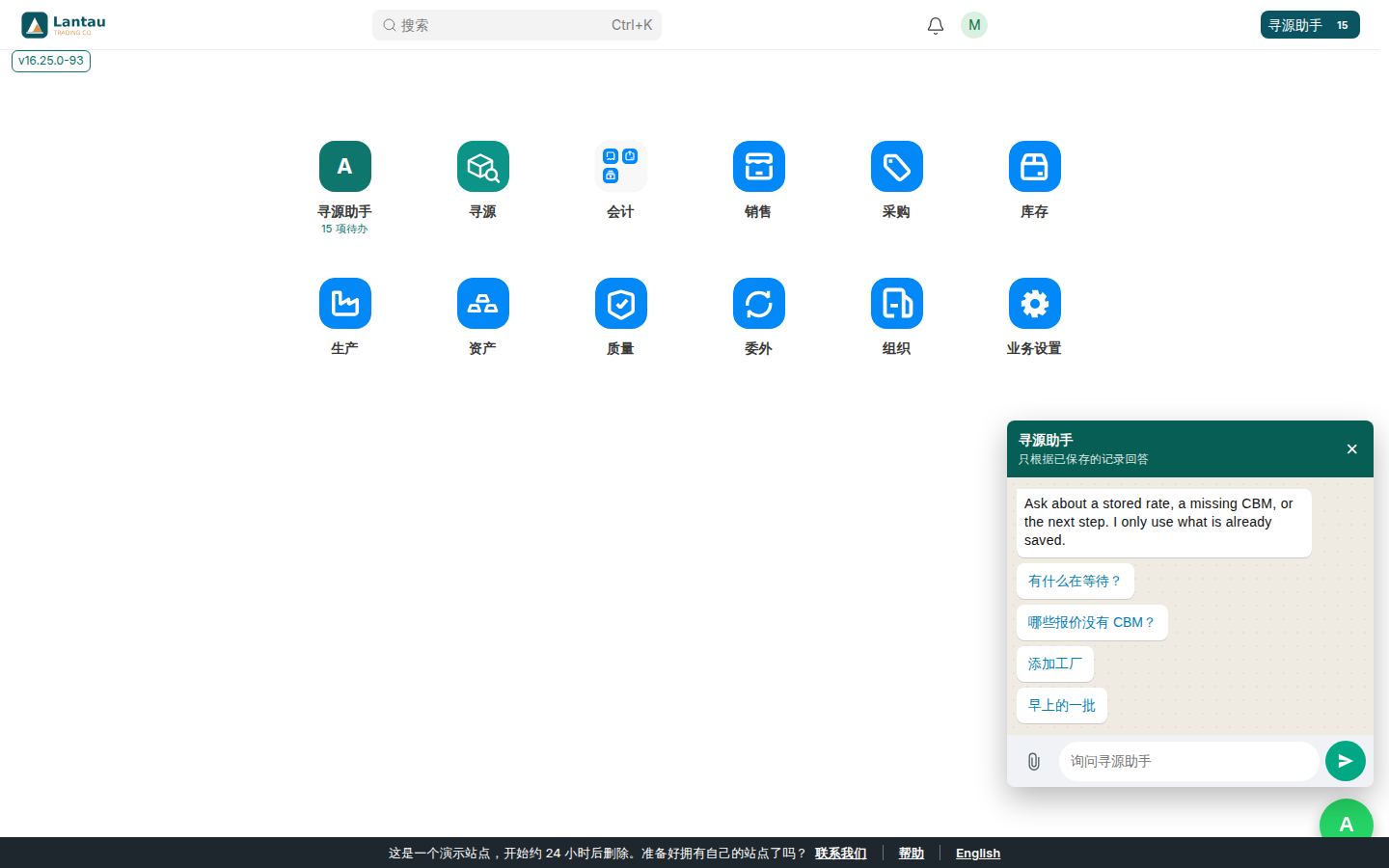This screenshot has height=868, width=1389.
Task: Click the 15 项待办 pending count text
Action: click(x=344, y=229)
